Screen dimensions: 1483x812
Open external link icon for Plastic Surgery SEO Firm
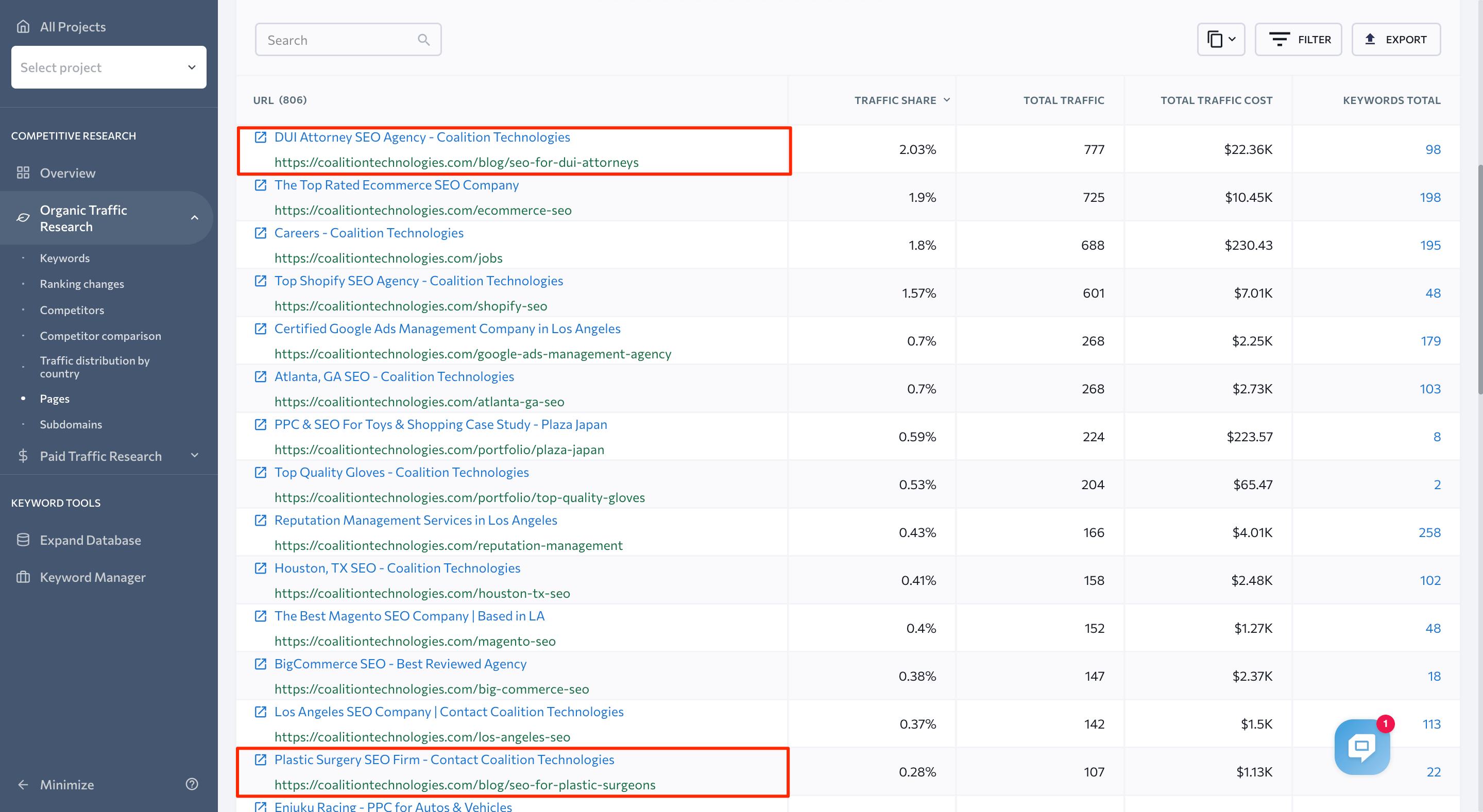click(x=261, y=759)
